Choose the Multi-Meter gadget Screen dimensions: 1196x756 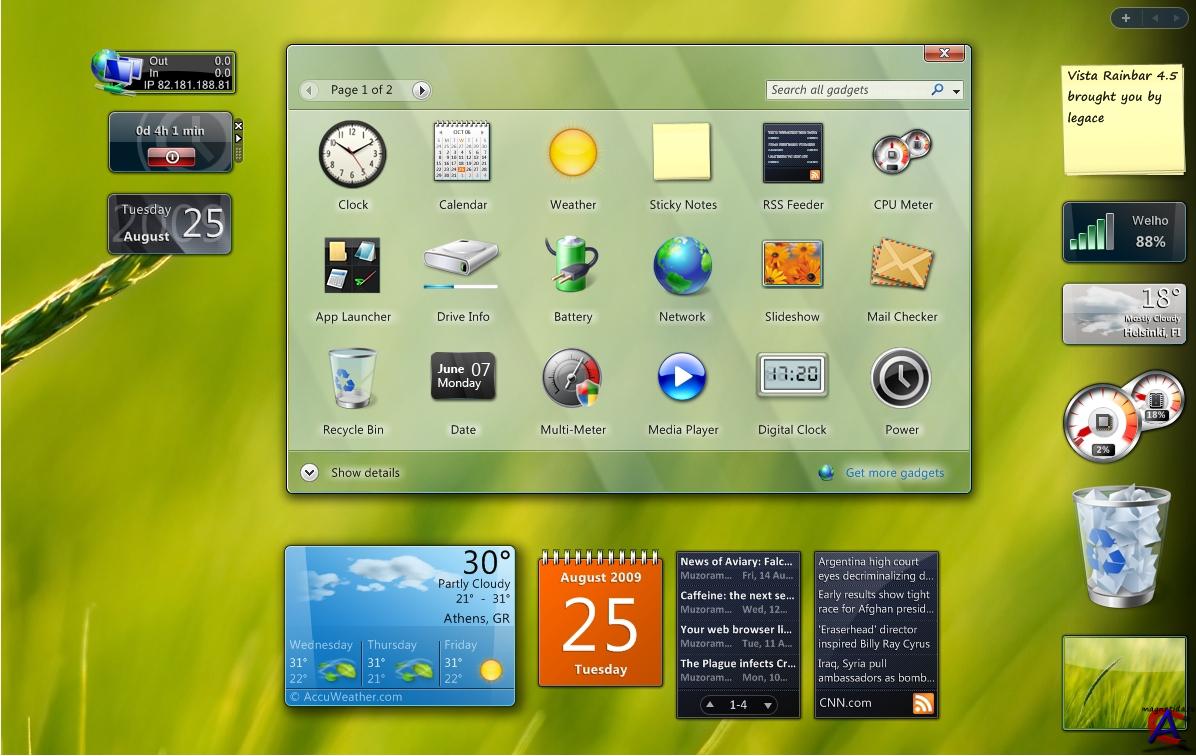tap(572, 378)
